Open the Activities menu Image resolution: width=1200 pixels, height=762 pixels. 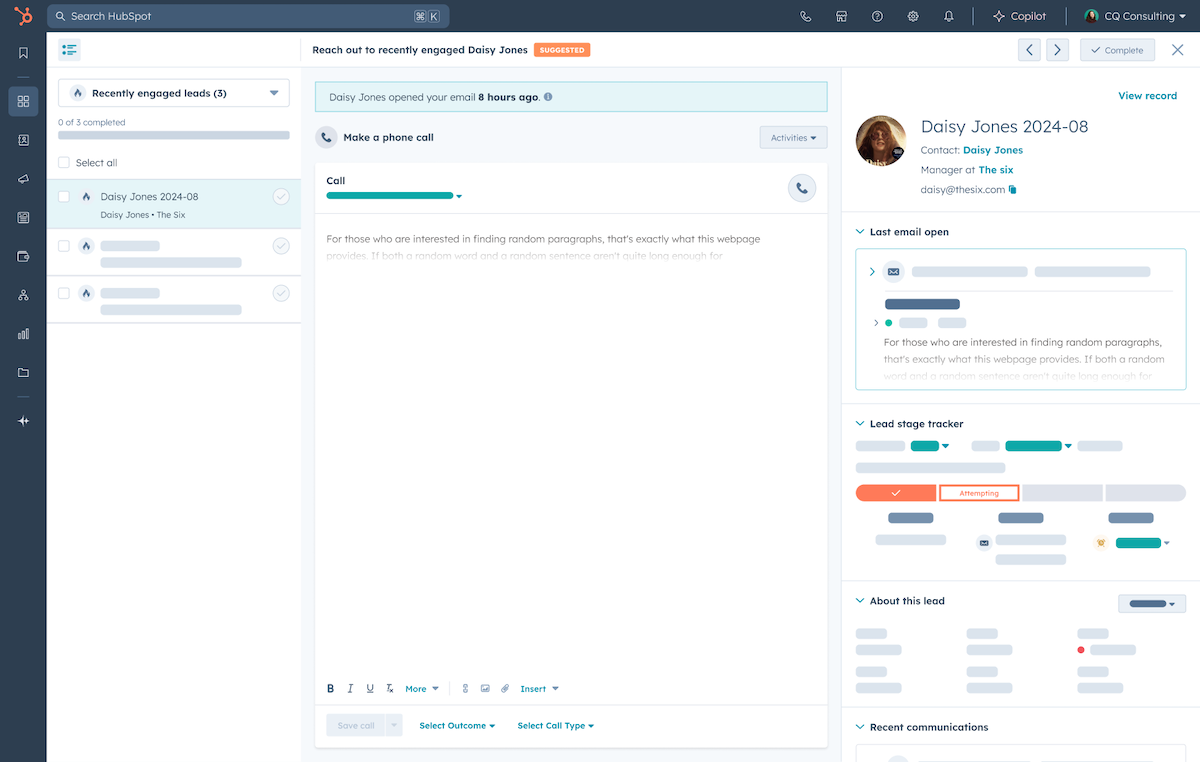click(793, 138)
